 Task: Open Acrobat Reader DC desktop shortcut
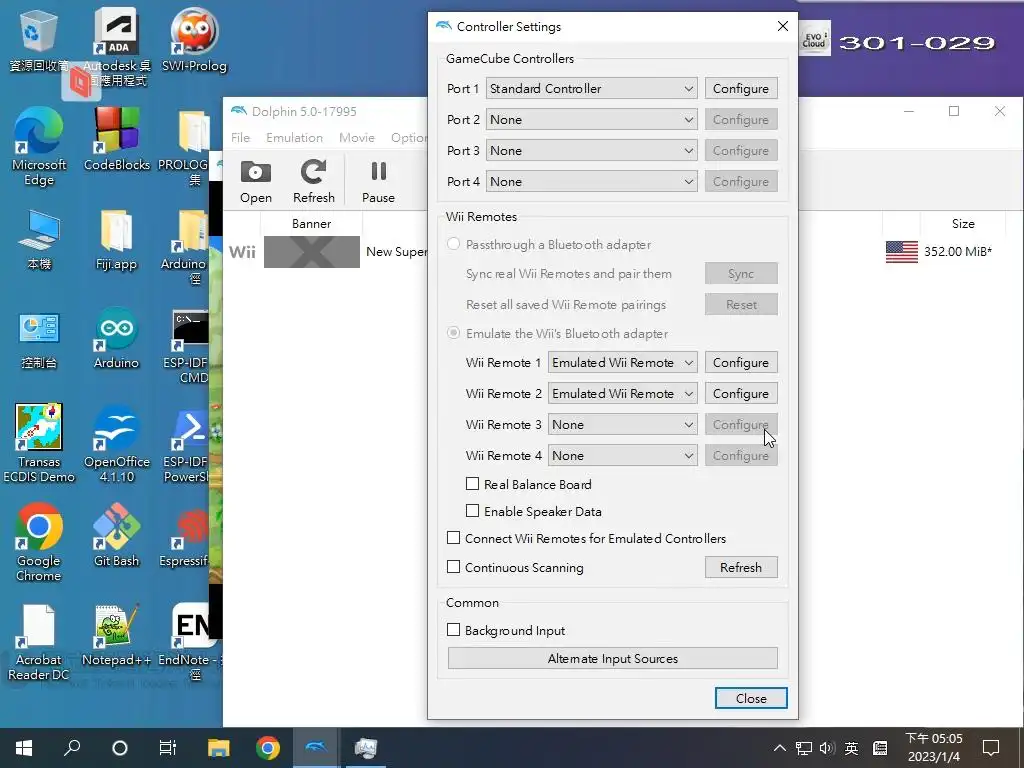tap(39, 641)
